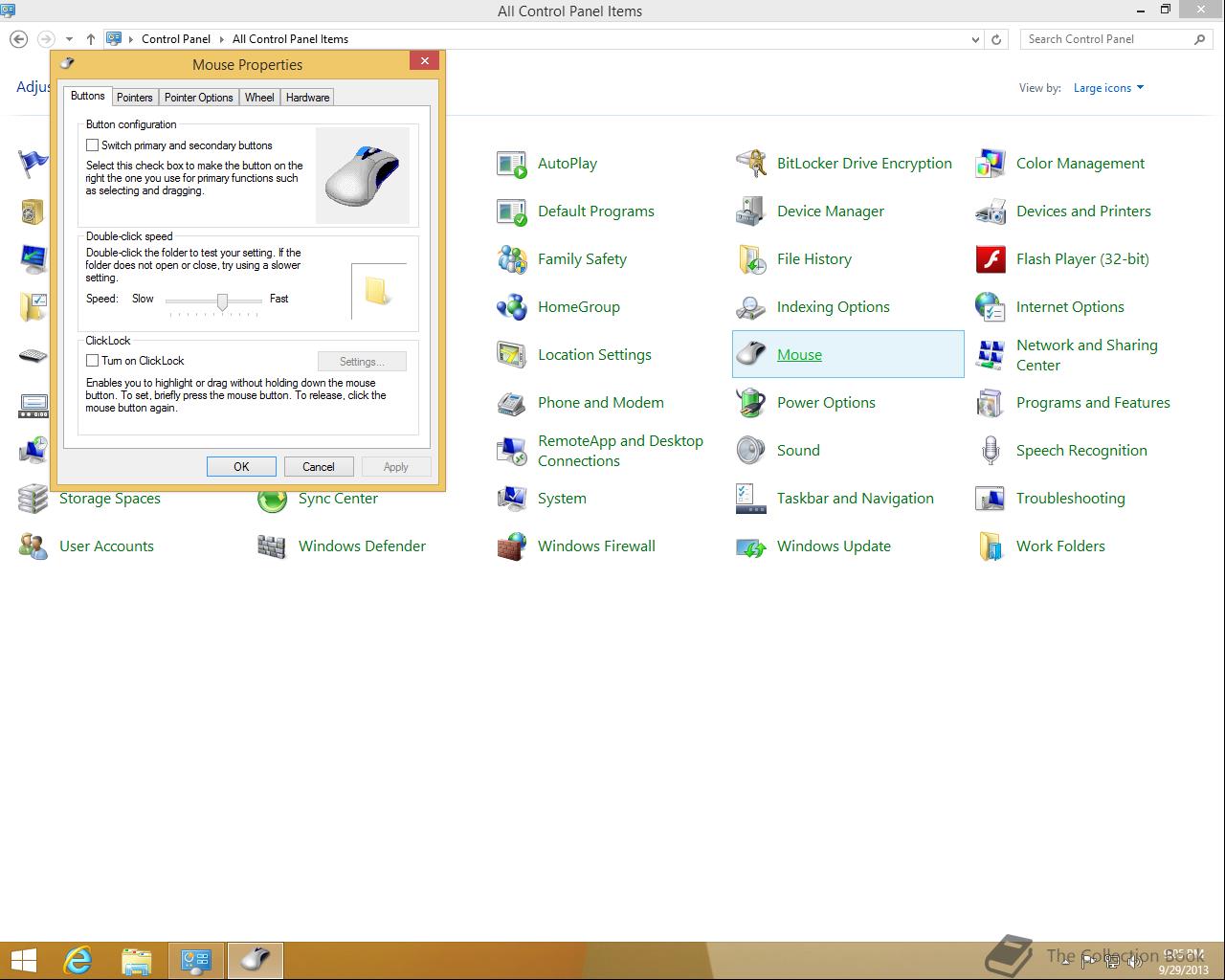Open the Windows Update icon
The width and height of the screenshot is (1225, 980).
tap(751, 546)
